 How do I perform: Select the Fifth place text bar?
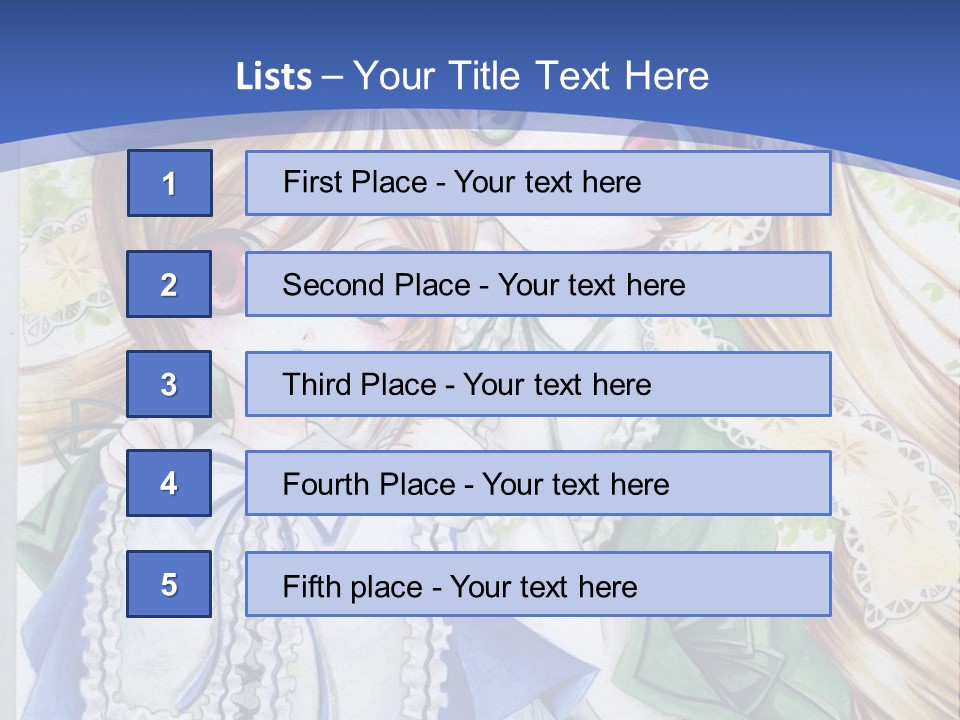coord(537,584)
